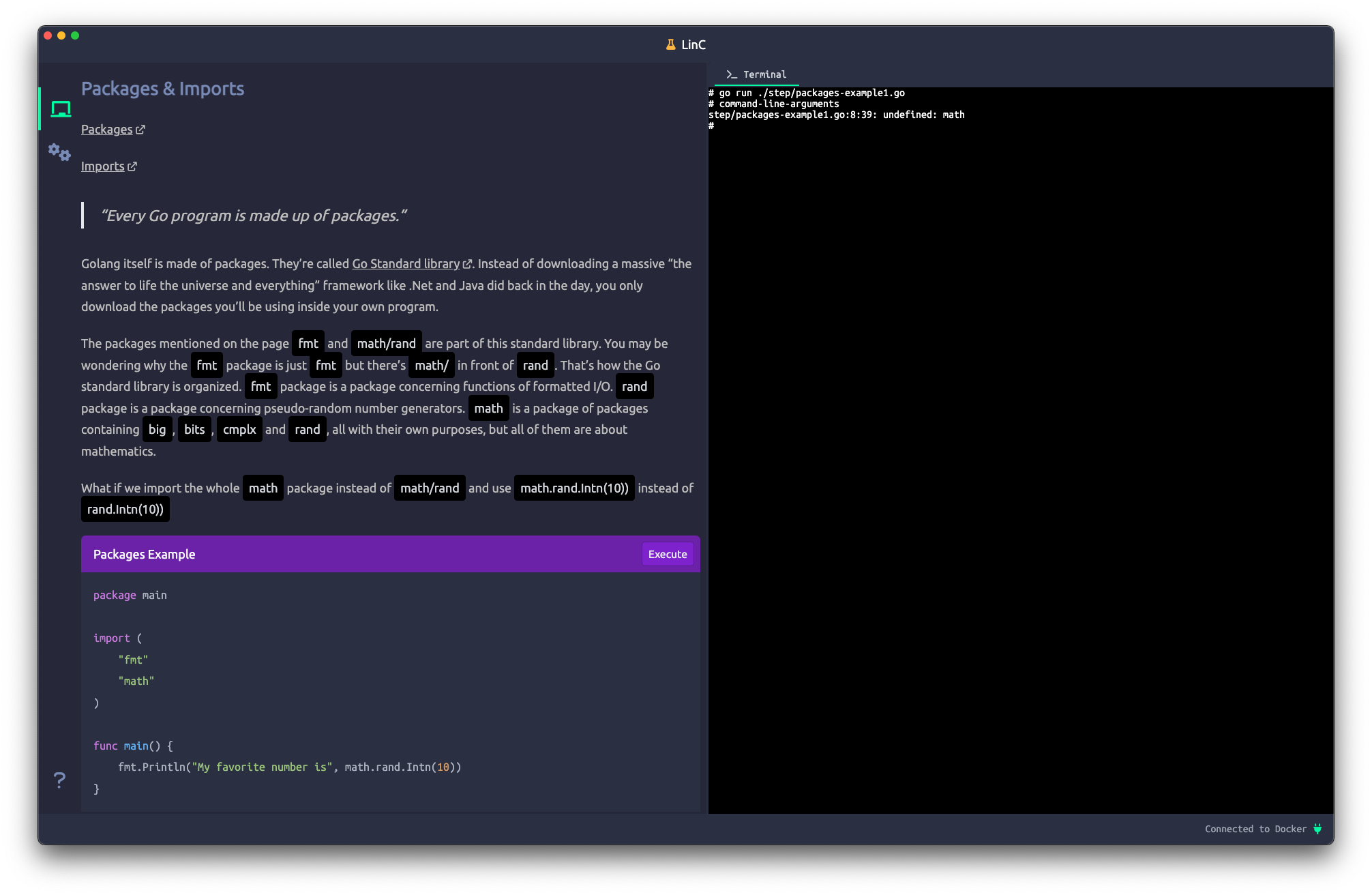Click the laptop lesson icon in sidebar

click(61, 109)
